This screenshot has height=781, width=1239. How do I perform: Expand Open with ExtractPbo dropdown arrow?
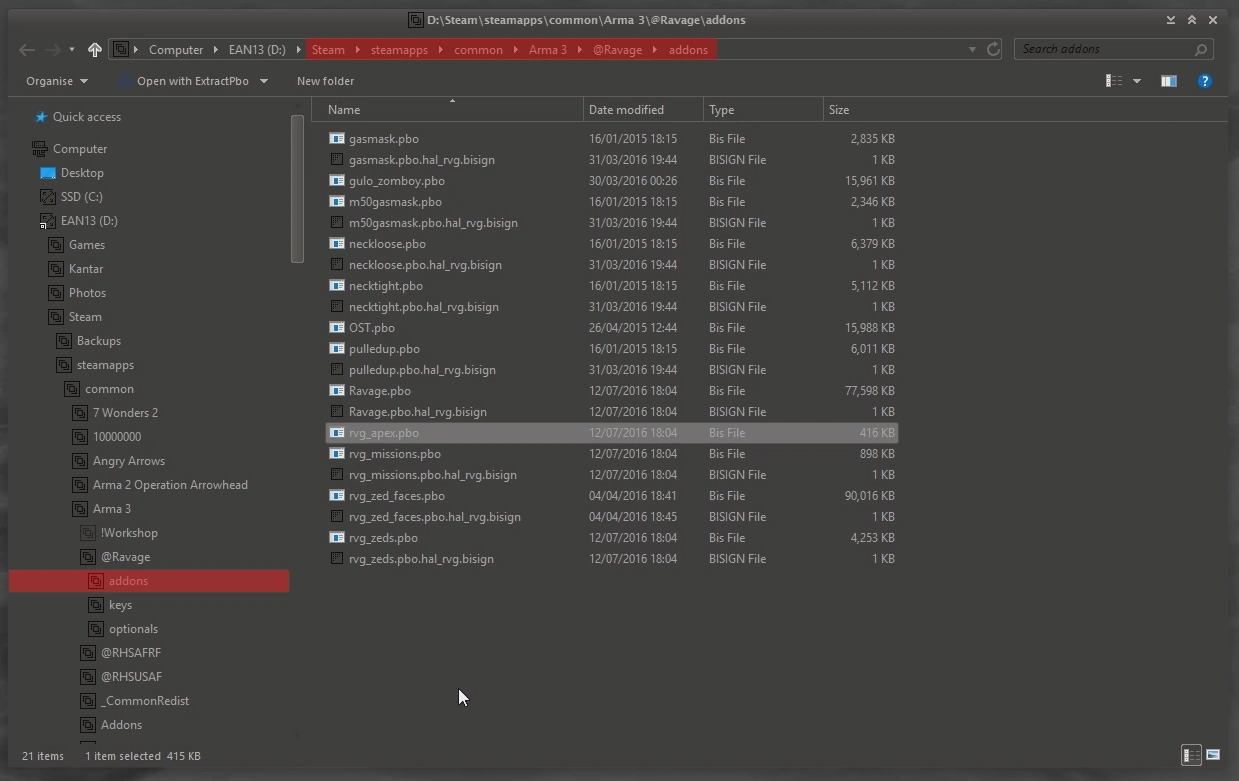pos(264,81)
